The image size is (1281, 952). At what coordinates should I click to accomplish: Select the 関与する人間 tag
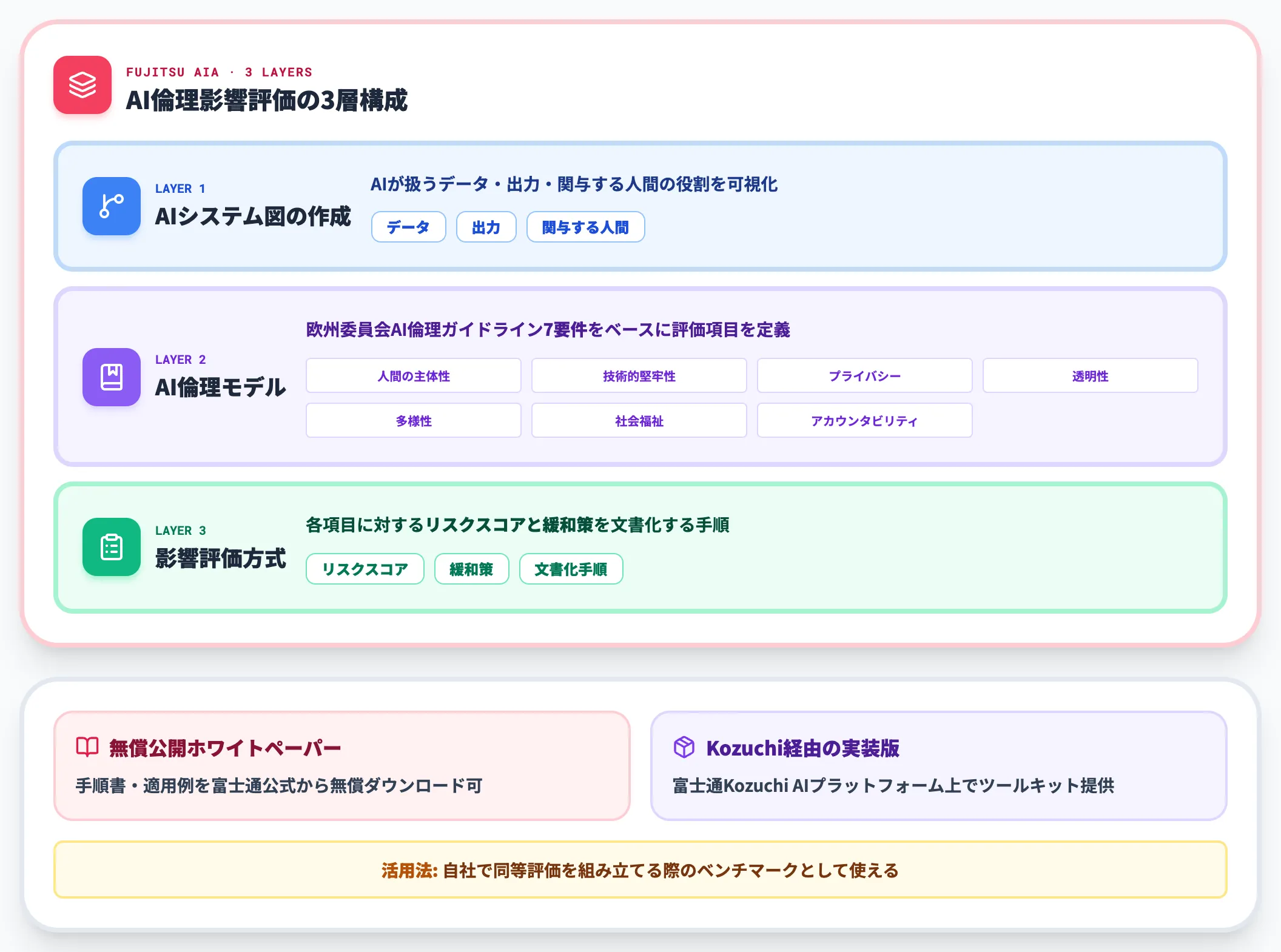click(x=586, y=227)
